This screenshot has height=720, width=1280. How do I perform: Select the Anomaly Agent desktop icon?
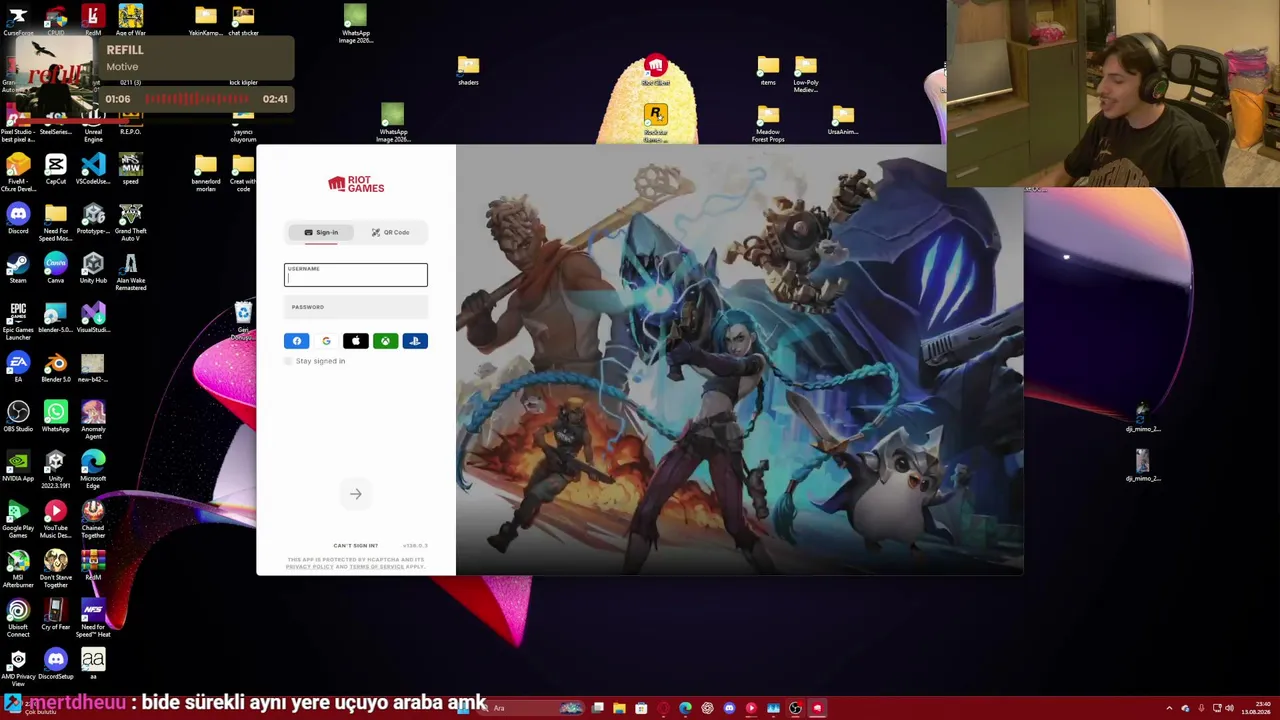(93, 419)
